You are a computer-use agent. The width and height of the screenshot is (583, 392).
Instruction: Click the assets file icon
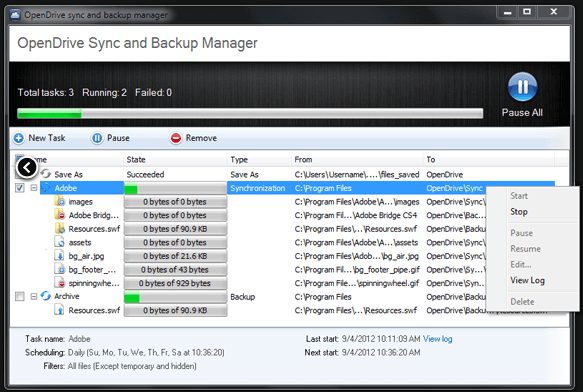point(59,242)
